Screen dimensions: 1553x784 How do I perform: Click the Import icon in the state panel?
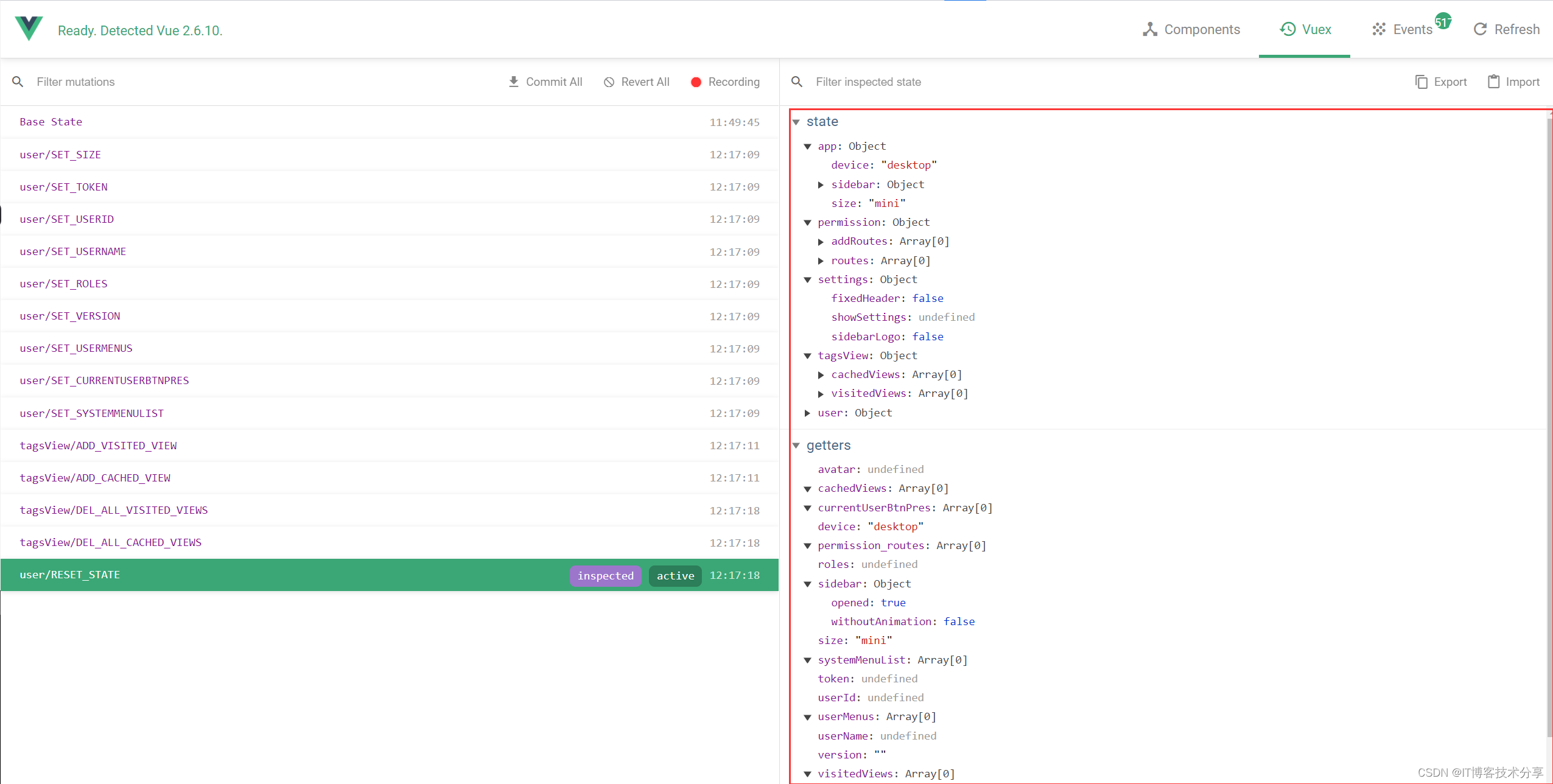coord(1493,82)
